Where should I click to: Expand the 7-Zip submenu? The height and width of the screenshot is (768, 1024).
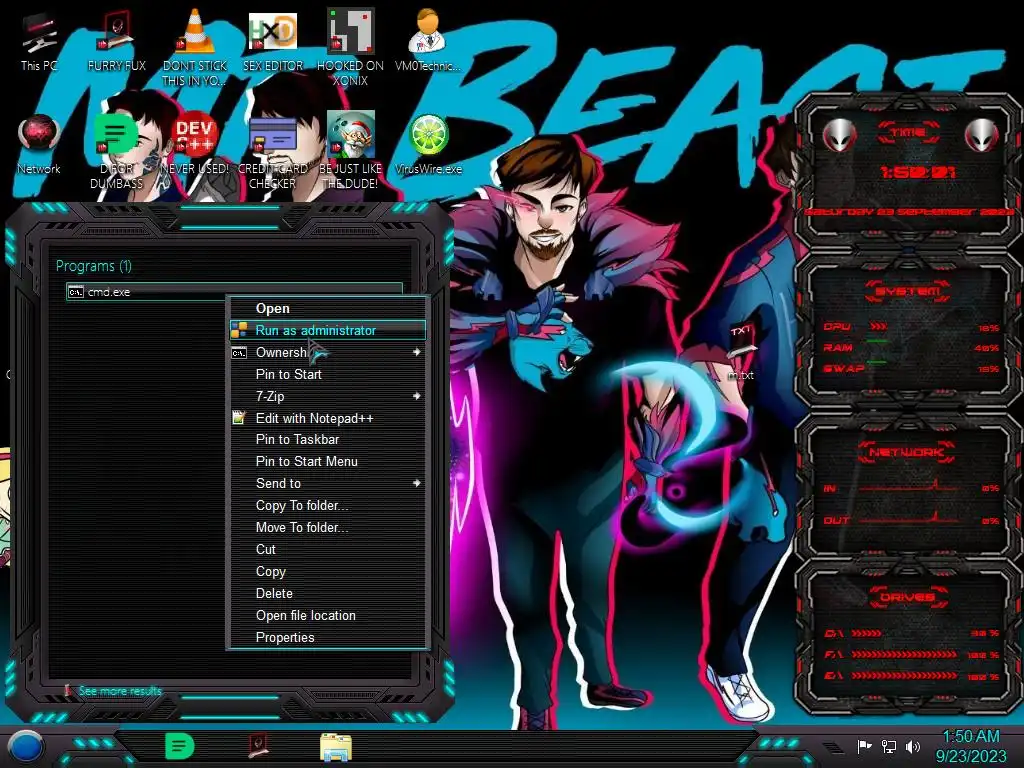pyautogui.click(x=328, y=396)
